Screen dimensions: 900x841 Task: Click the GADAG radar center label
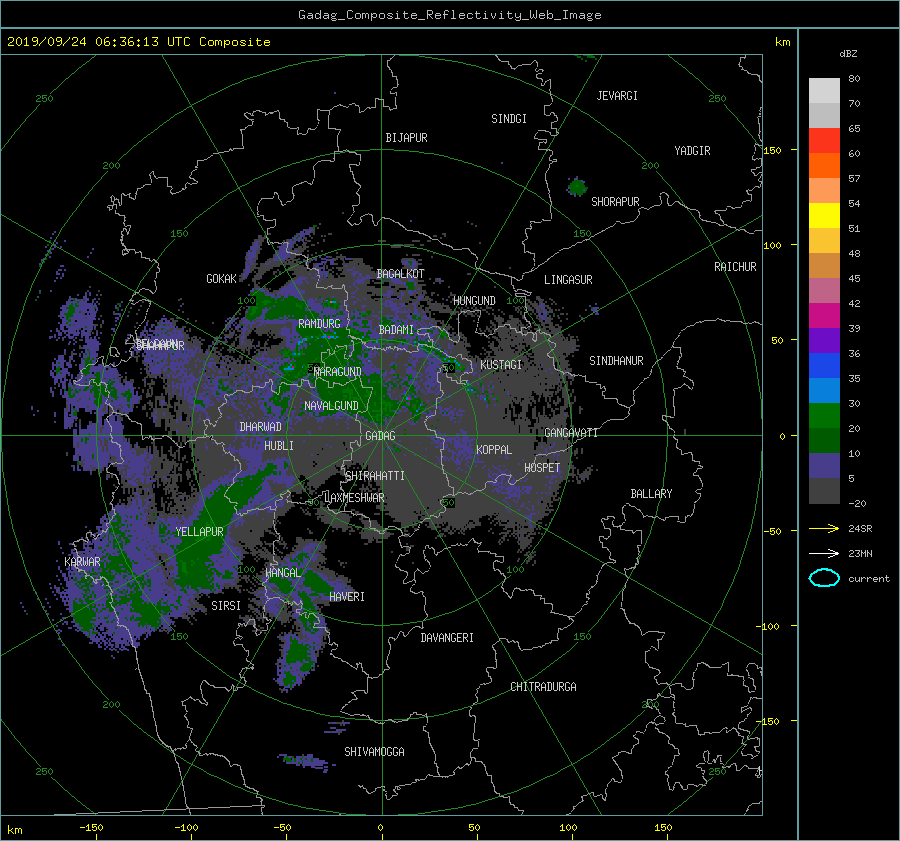click(380, 436)
